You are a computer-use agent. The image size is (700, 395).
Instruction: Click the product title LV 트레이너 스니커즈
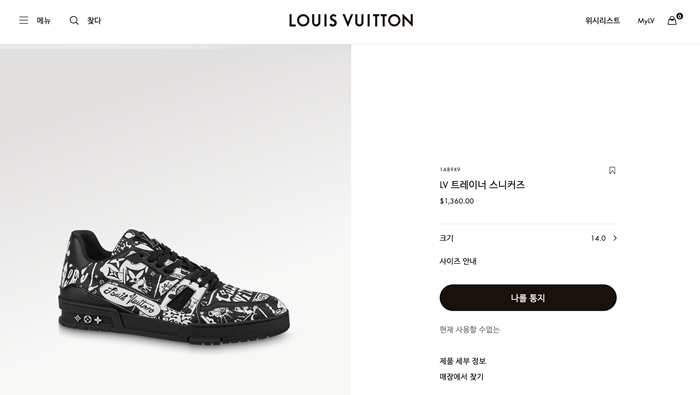482,185
